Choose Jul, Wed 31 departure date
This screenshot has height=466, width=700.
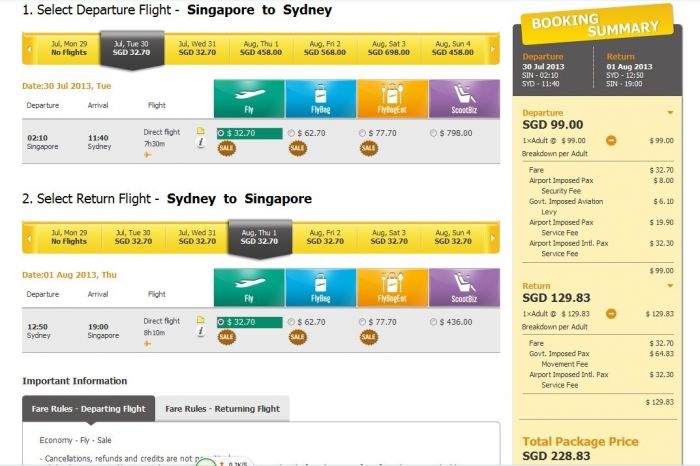(x=197, y=46)
